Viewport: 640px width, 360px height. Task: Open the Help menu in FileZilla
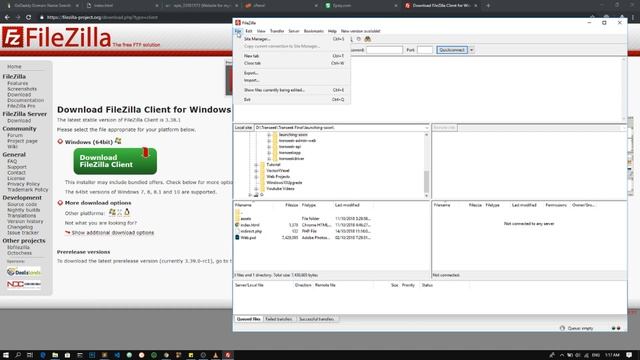point(332,31)
